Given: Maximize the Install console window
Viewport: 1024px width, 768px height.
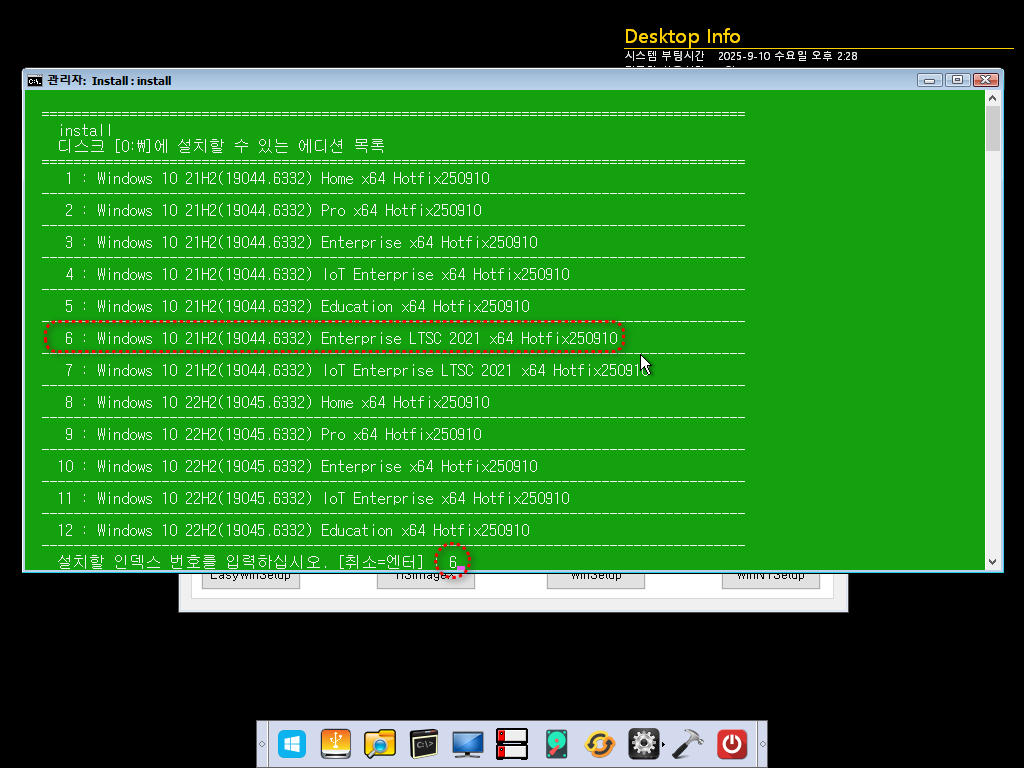Looking at the screenshot, I should [x=957, y=80].
